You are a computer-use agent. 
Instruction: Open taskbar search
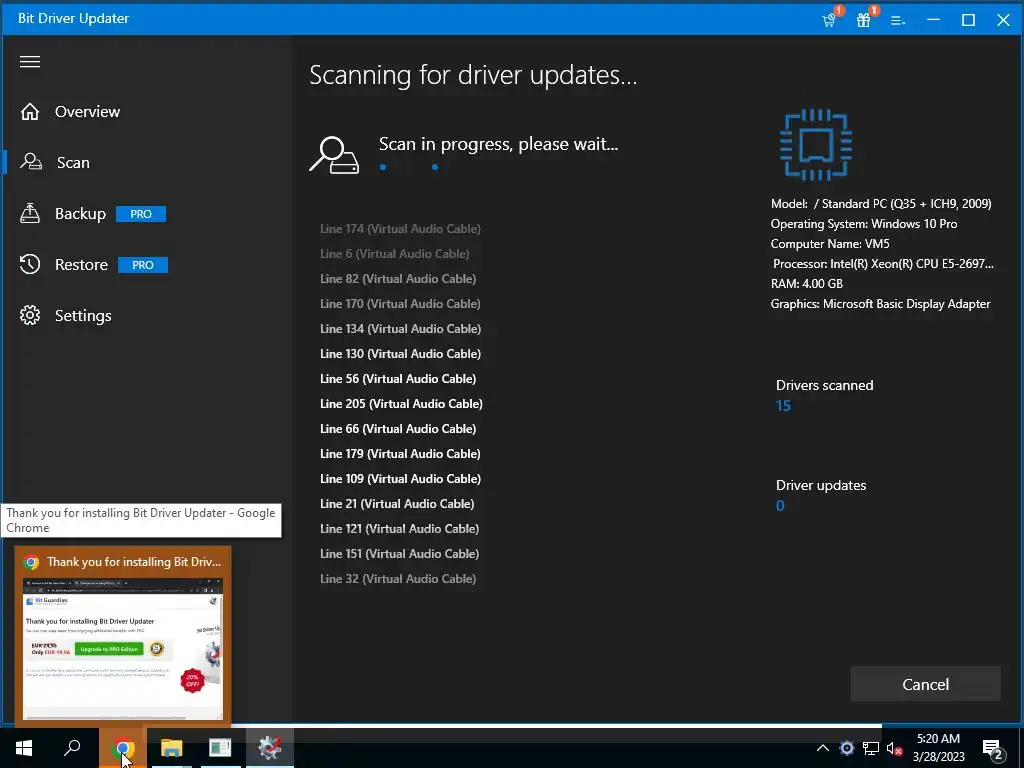pyautogui.click(x=72, y=748)
